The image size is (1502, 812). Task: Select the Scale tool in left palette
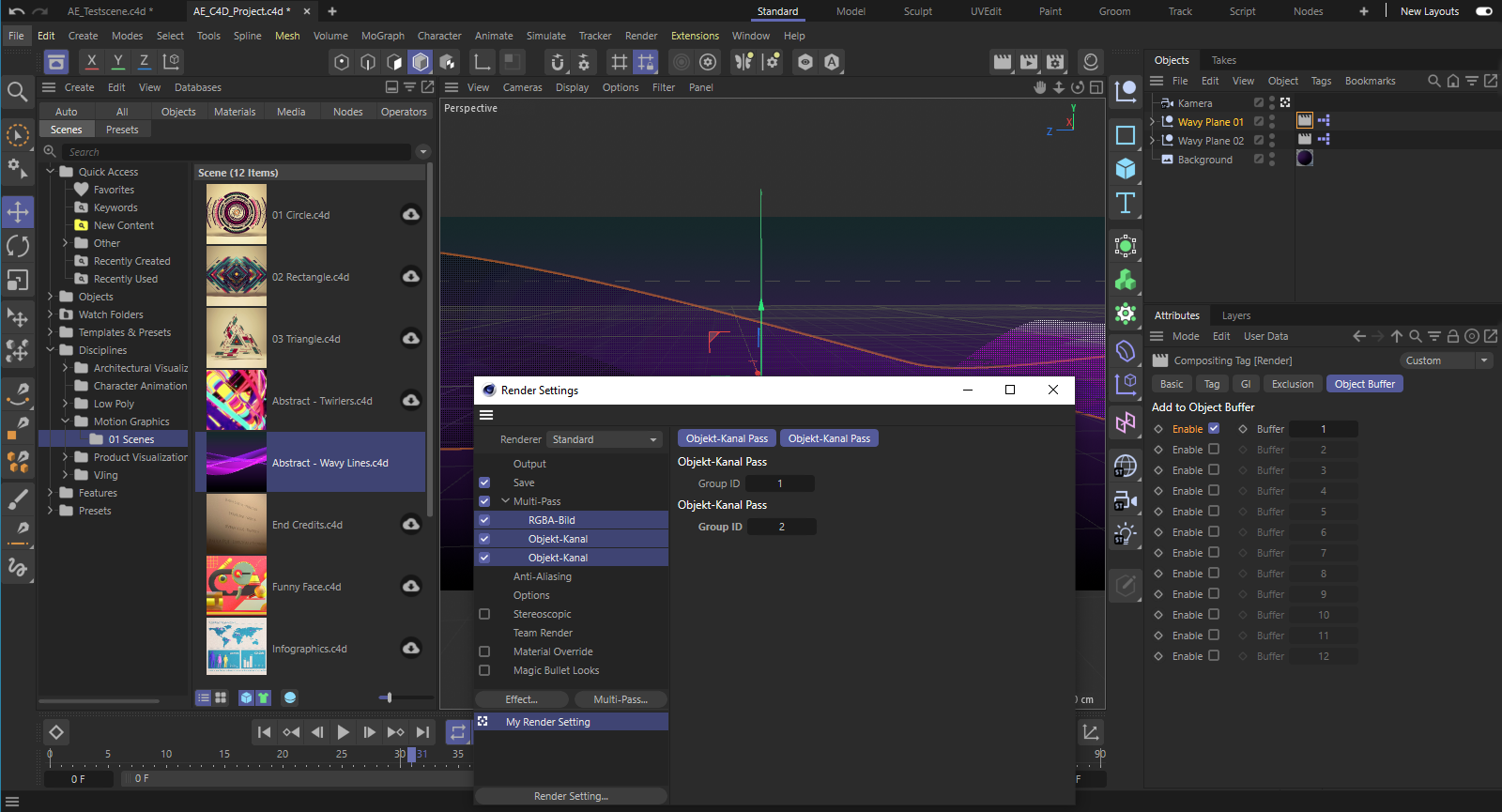[x=18, y=281]
